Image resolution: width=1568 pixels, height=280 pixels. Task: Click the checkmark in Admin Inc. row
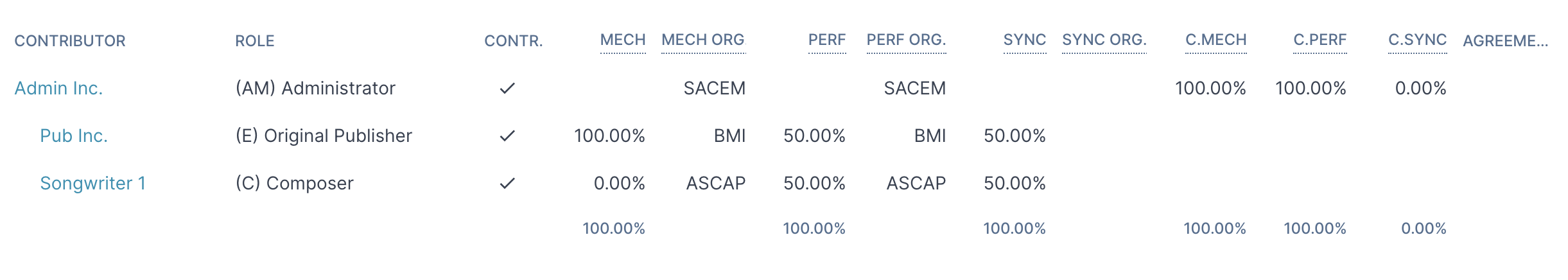(x=507, y=88)
